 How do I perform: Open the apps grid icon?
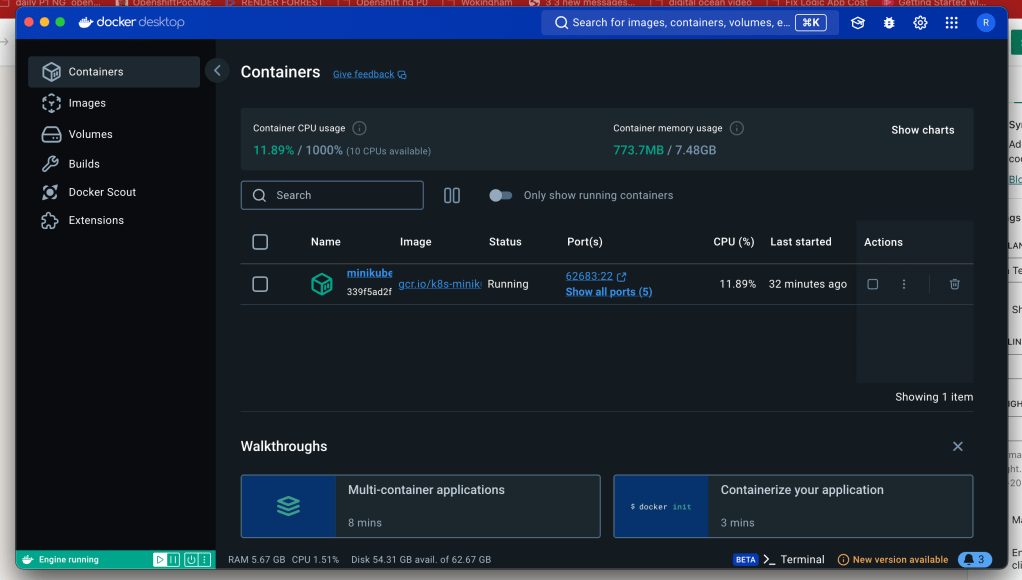[951, 23]
